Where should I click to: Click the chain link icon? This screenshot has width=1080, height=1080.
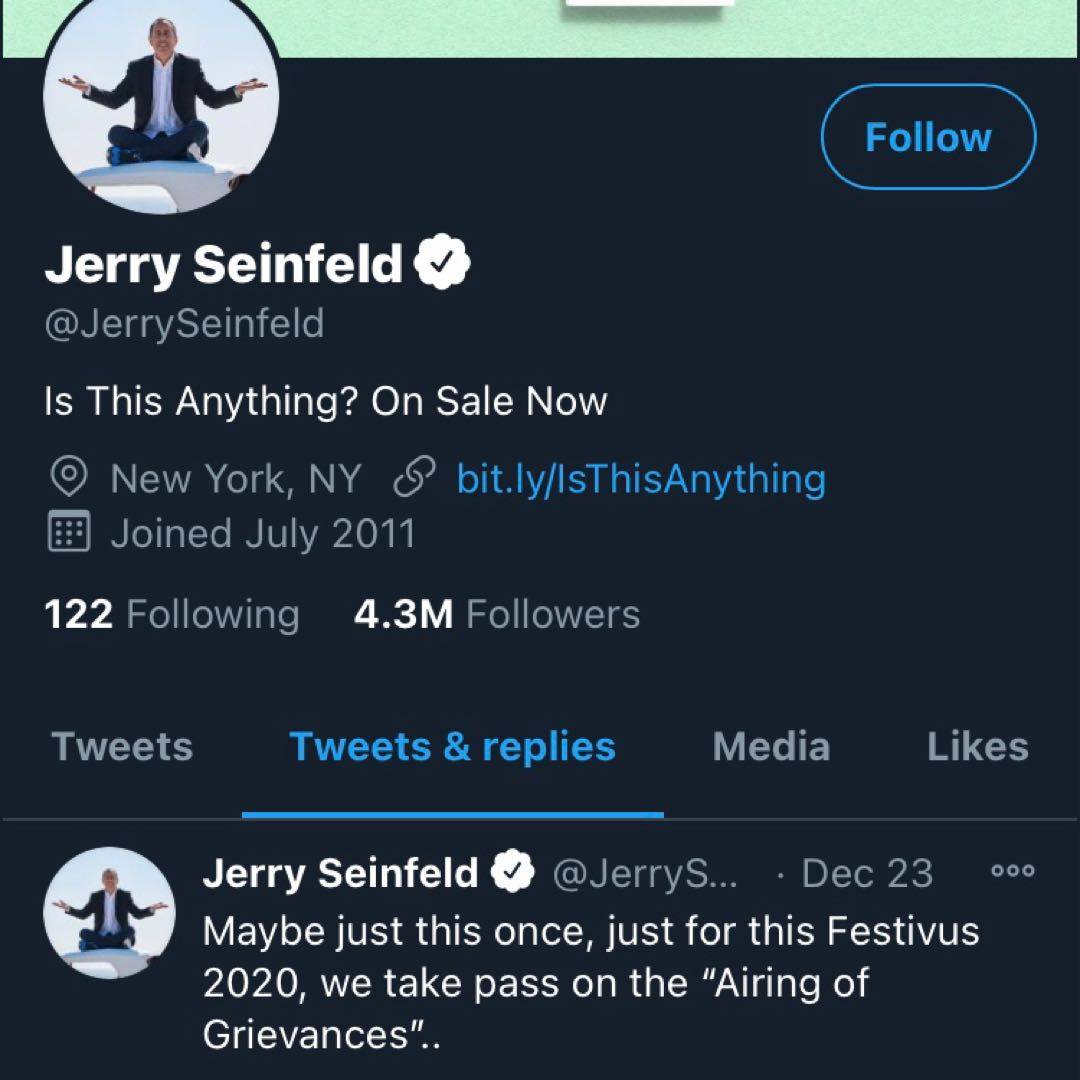412,479
